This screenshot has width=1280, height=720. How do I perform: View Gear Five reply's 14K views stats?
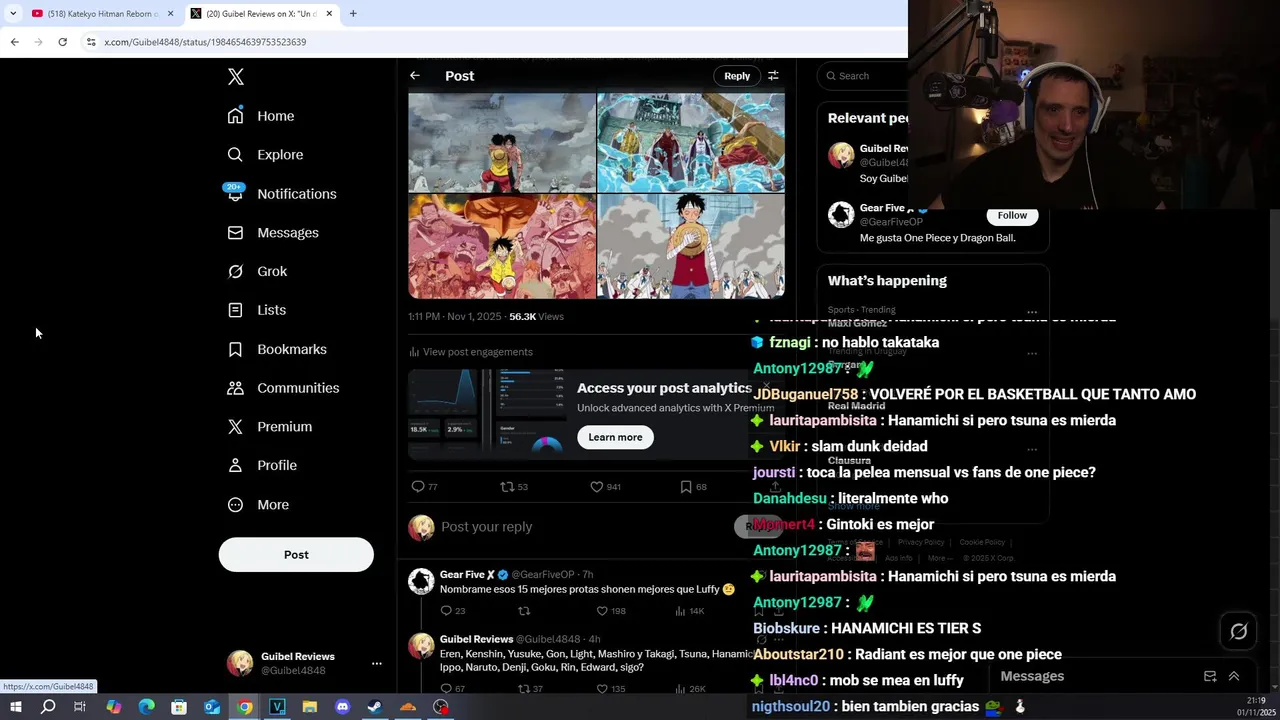[x=690, y=611]
